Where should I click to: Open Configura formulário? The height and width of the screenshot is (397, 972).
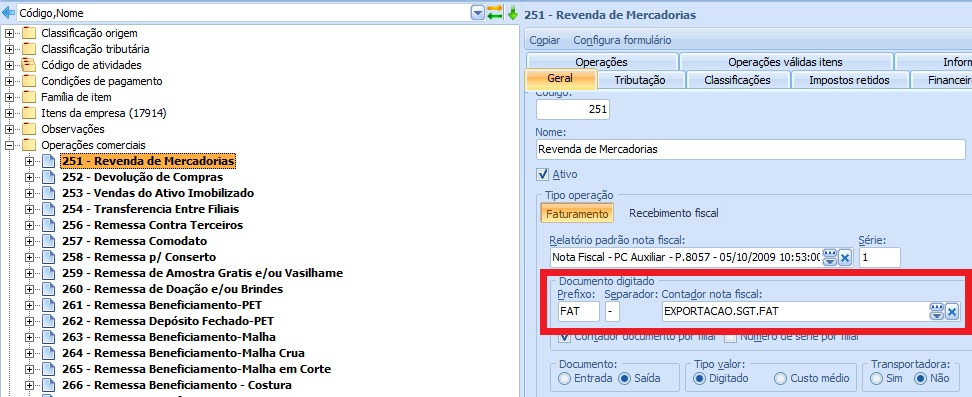pos(622,40)
